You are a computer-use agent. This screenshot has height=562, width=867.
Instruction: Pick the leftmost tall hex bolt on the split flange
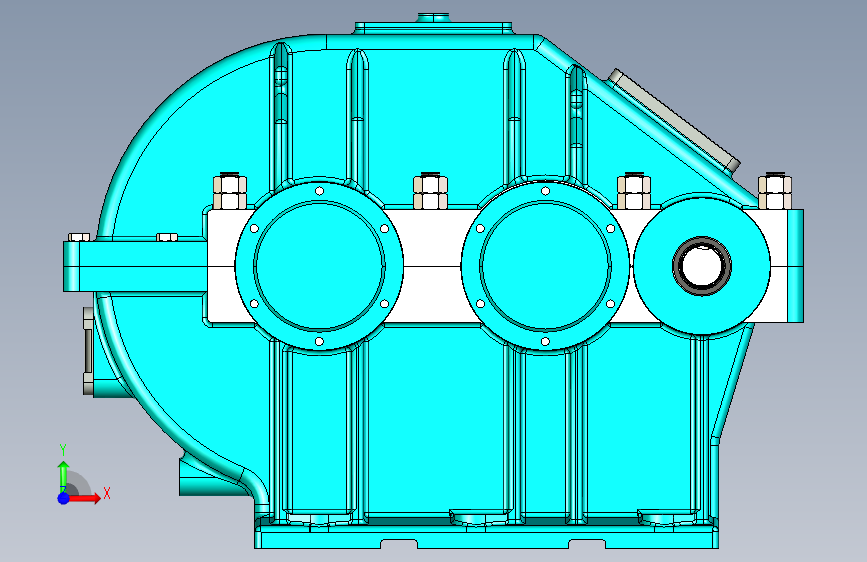(230, 191)
